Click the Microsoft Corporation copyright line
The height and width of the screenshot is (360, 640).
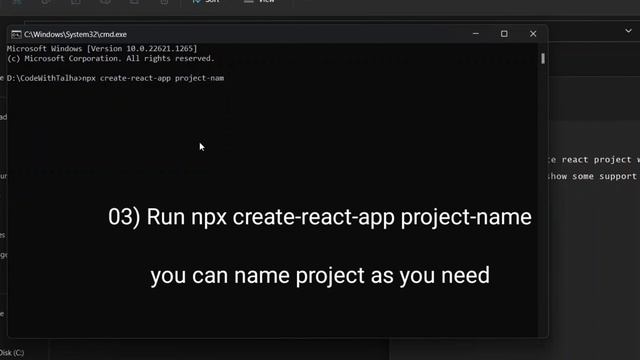pyautogui.click(x=111, y=58)
